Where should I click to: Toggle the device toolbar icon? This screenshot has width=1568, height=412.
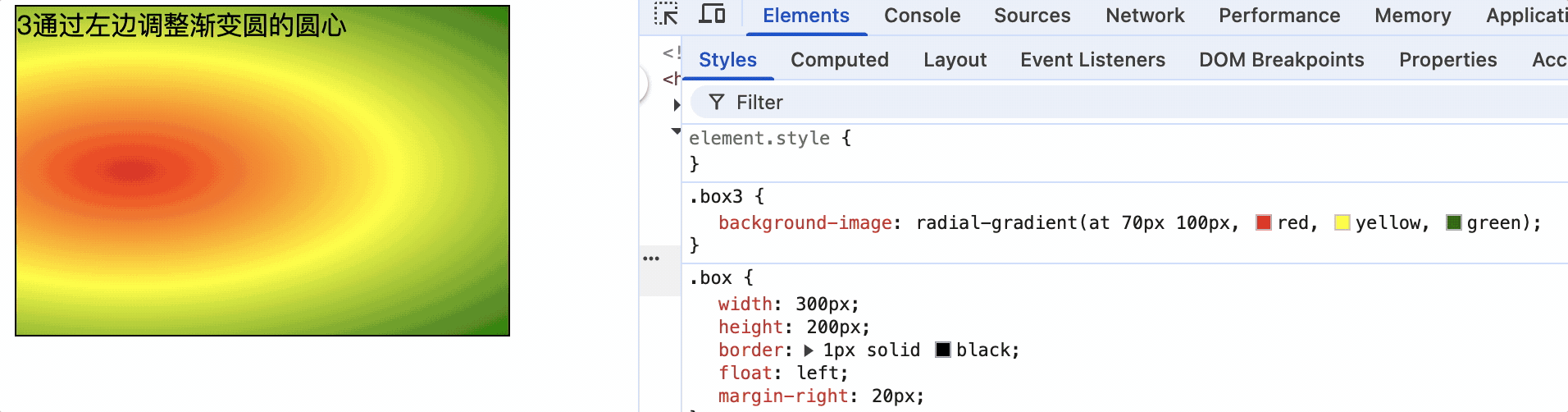click(711, 15)
